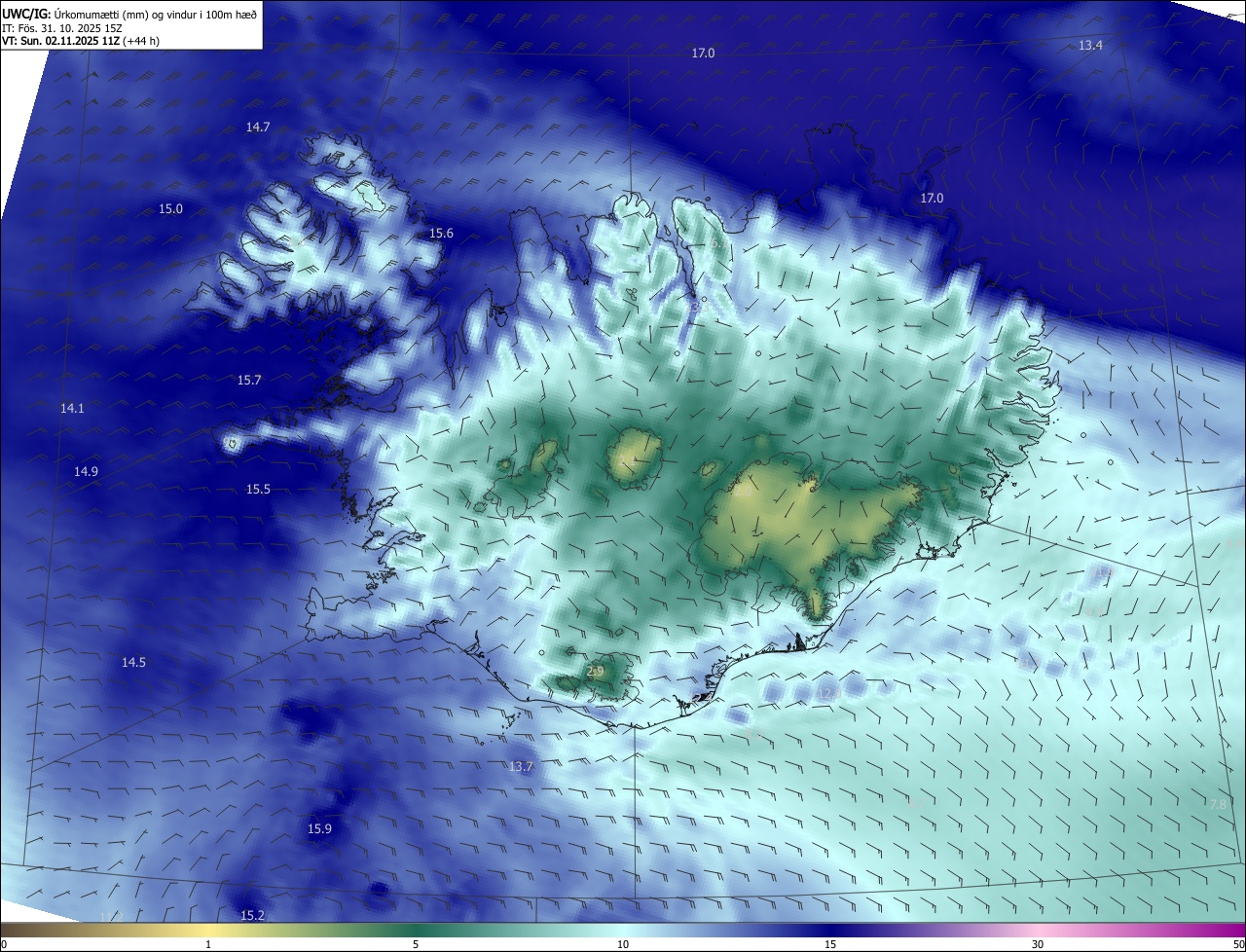Click the 15.7 value label
This screenshot has width=1246, height=952.
[x=249, y=381]
